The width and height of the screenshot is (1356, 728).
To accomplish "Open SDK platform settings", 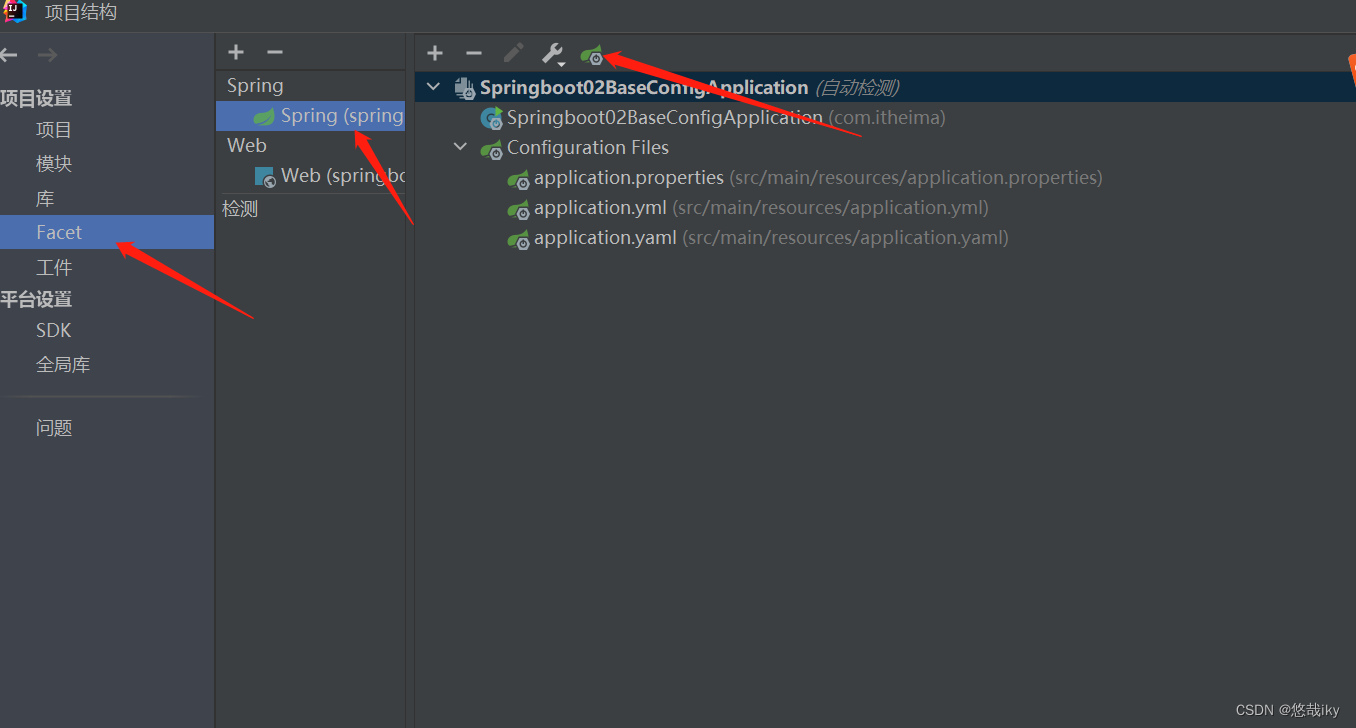I will click(54, 330).
